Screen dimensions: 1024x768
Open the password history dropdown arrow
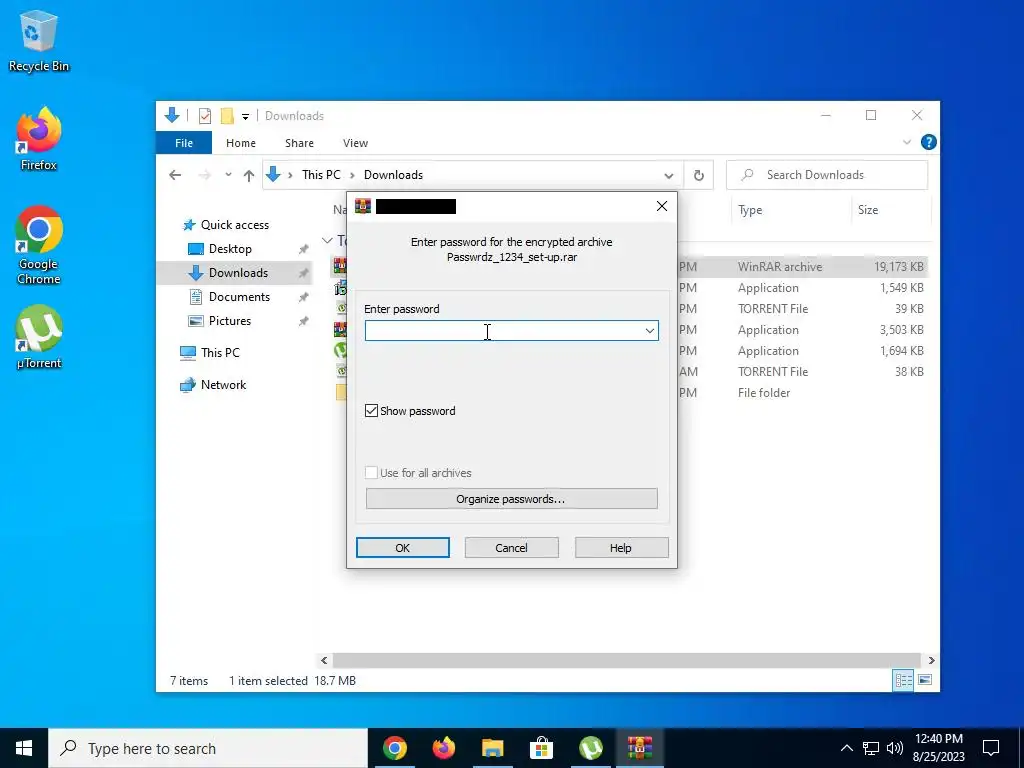pyautogui.click(x=650, y=331)
